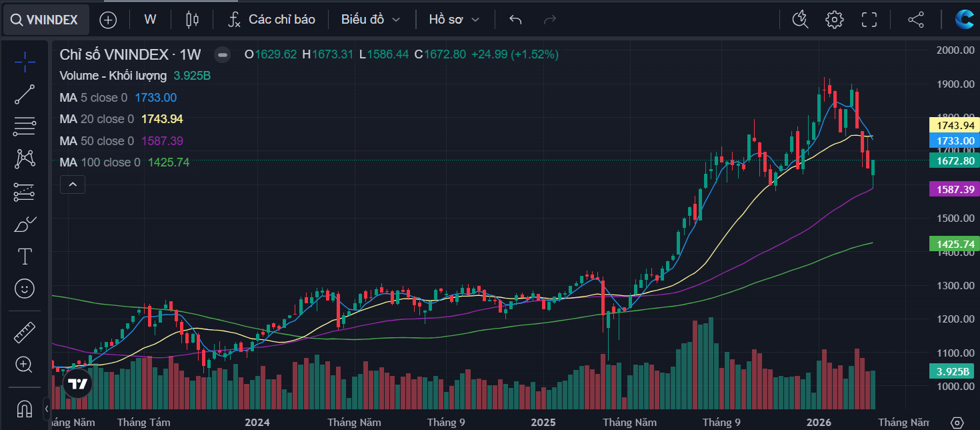Activate the ruler measure tool
Image resolution: width=980 pixels, height=430 pixels.
(25, 333)
